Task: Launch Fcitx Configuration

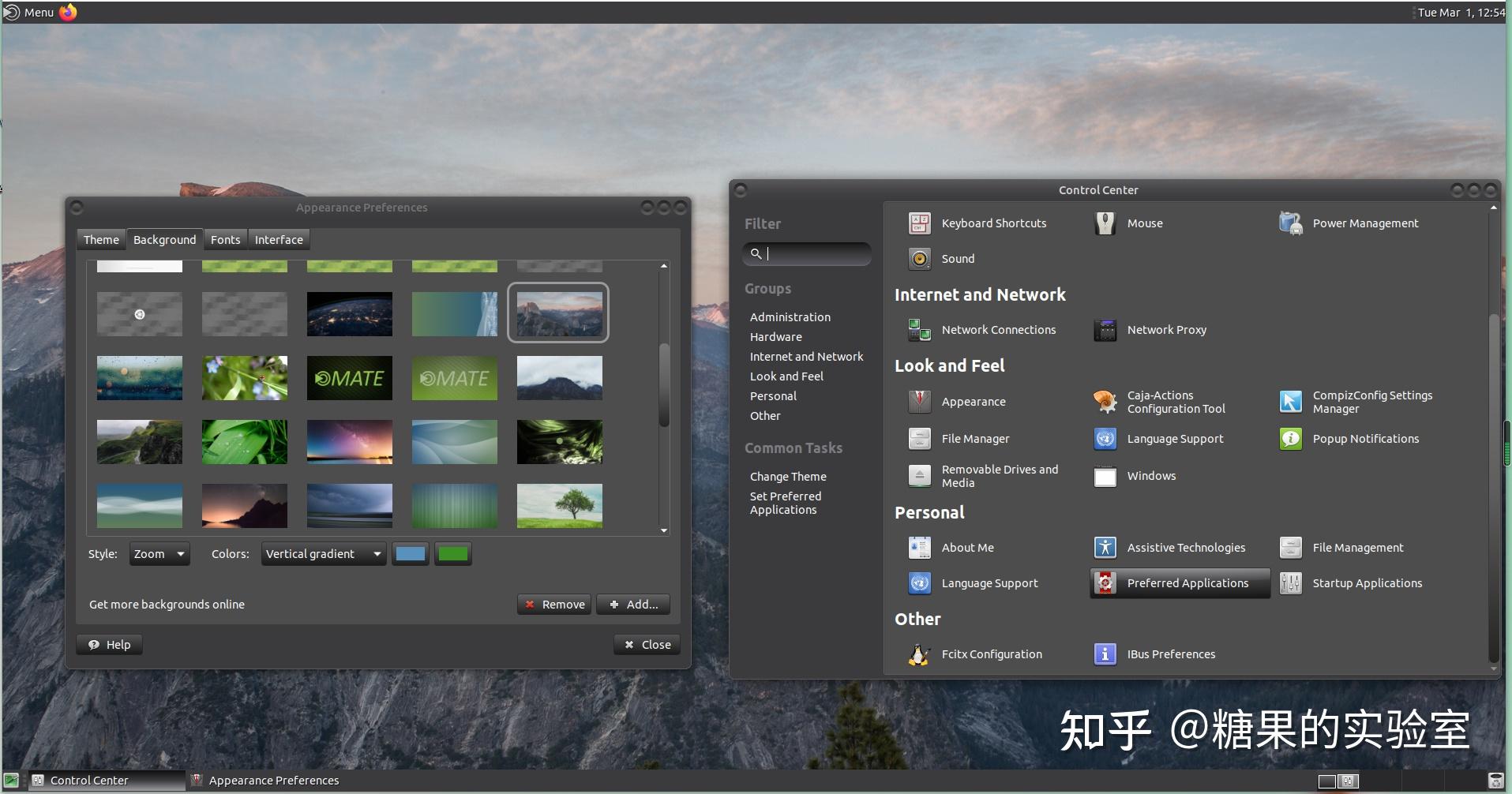Action: point(991,654)
